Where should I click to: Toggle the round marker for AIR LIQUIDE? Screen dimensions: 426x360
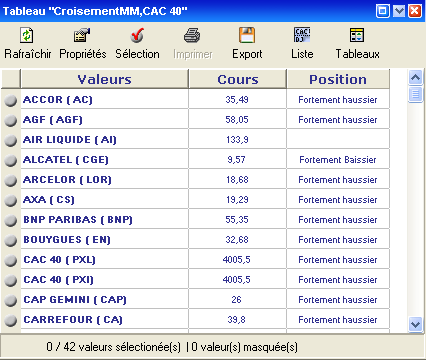pos(11,140)
